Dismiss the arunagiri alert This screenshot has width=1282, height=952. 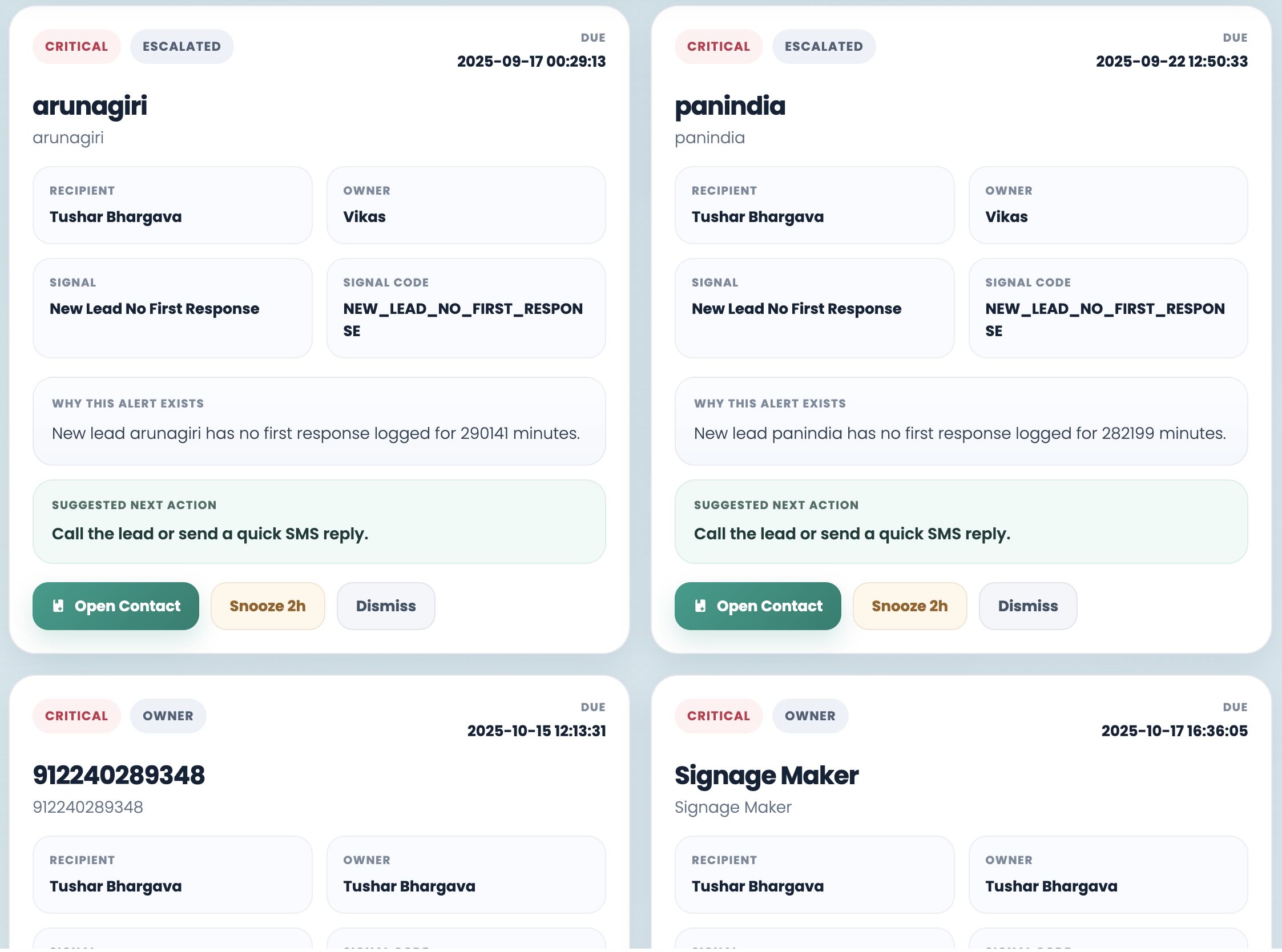tap(385, 606)
